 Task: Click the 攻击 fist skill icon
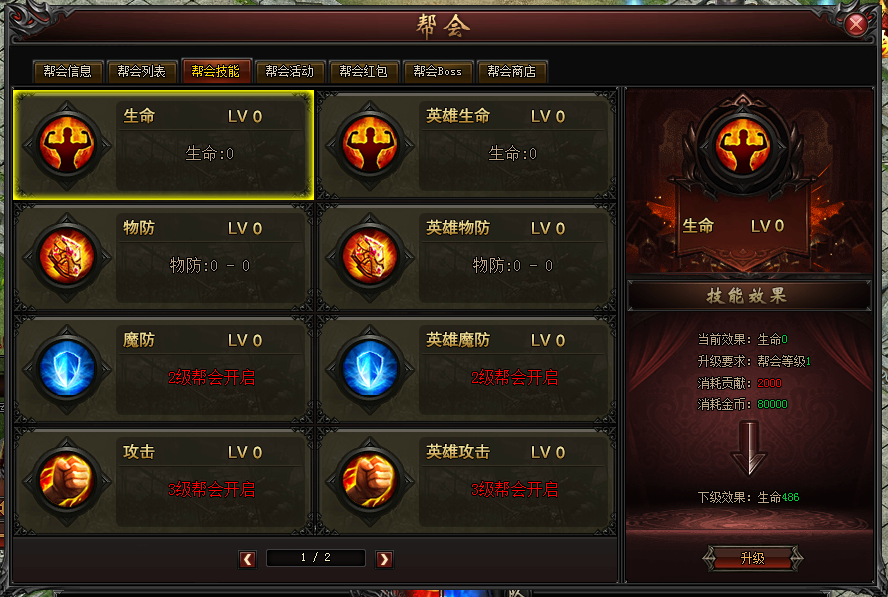pos(67,481)
